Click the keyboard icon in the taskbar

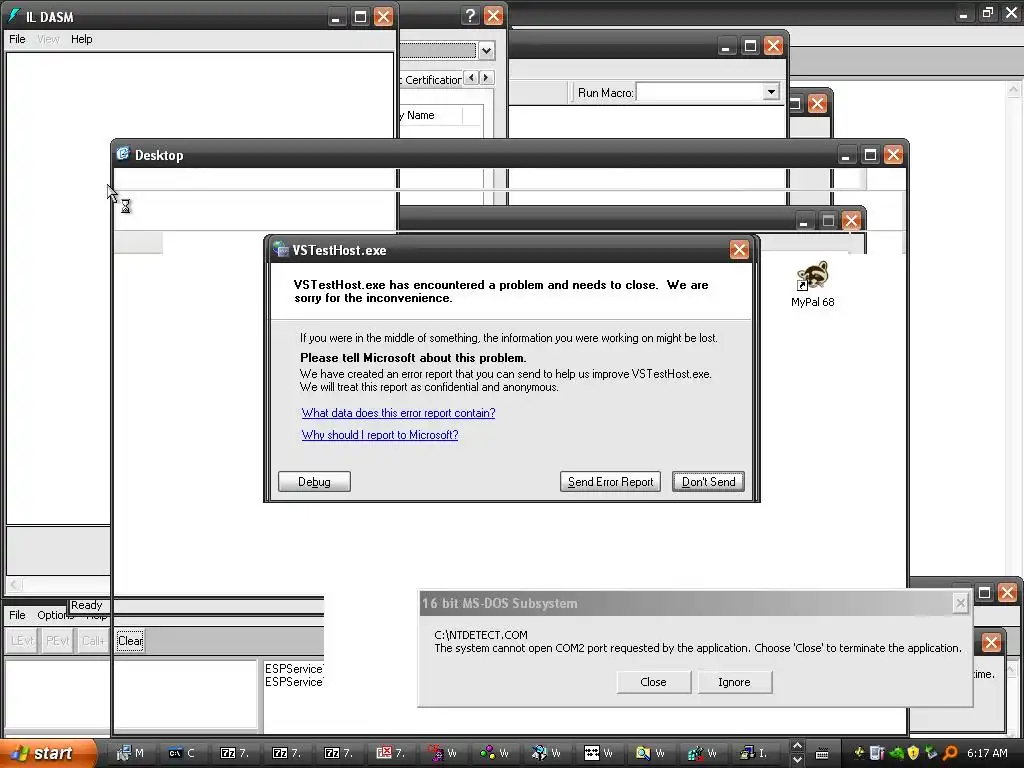click(822, 754)
